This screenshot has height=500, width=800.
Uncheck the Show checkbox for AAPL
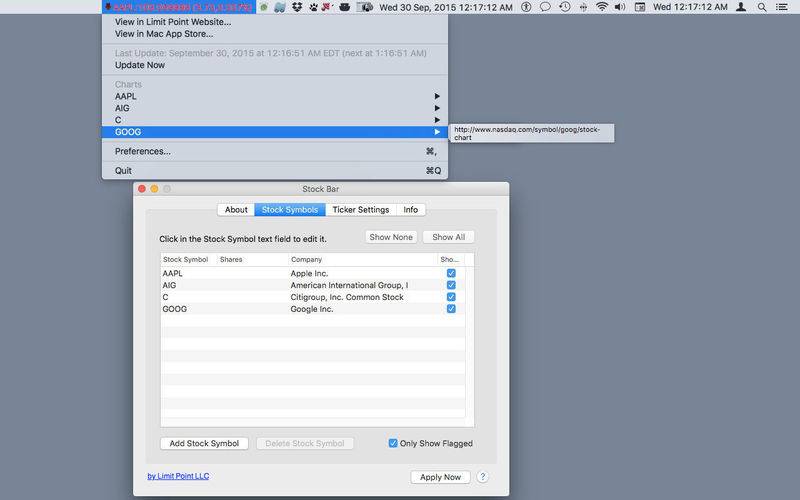(x=451, y=273)
